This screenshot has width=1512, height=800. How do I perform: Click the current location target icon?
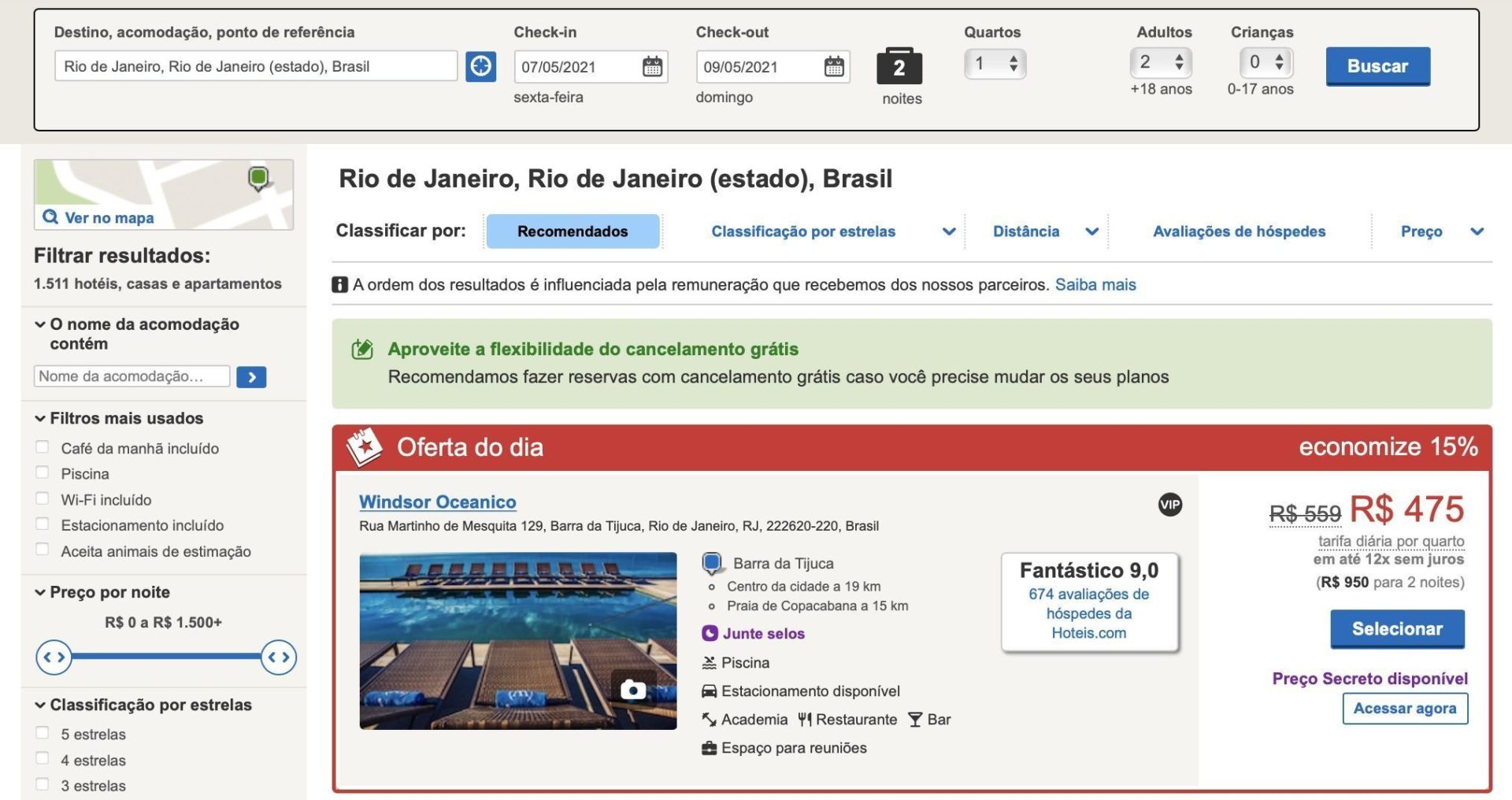(x=480, y=66)
